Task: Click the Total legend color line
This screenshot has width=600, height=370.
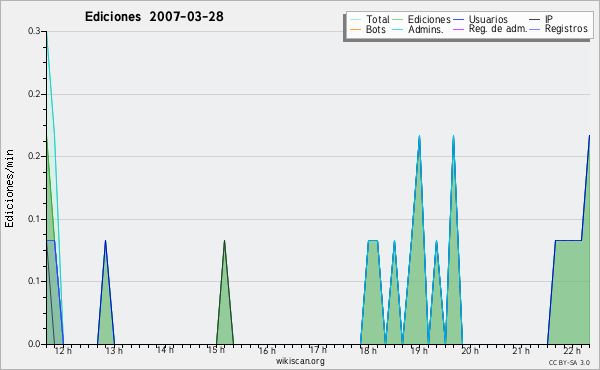Action: click(355, 20)
